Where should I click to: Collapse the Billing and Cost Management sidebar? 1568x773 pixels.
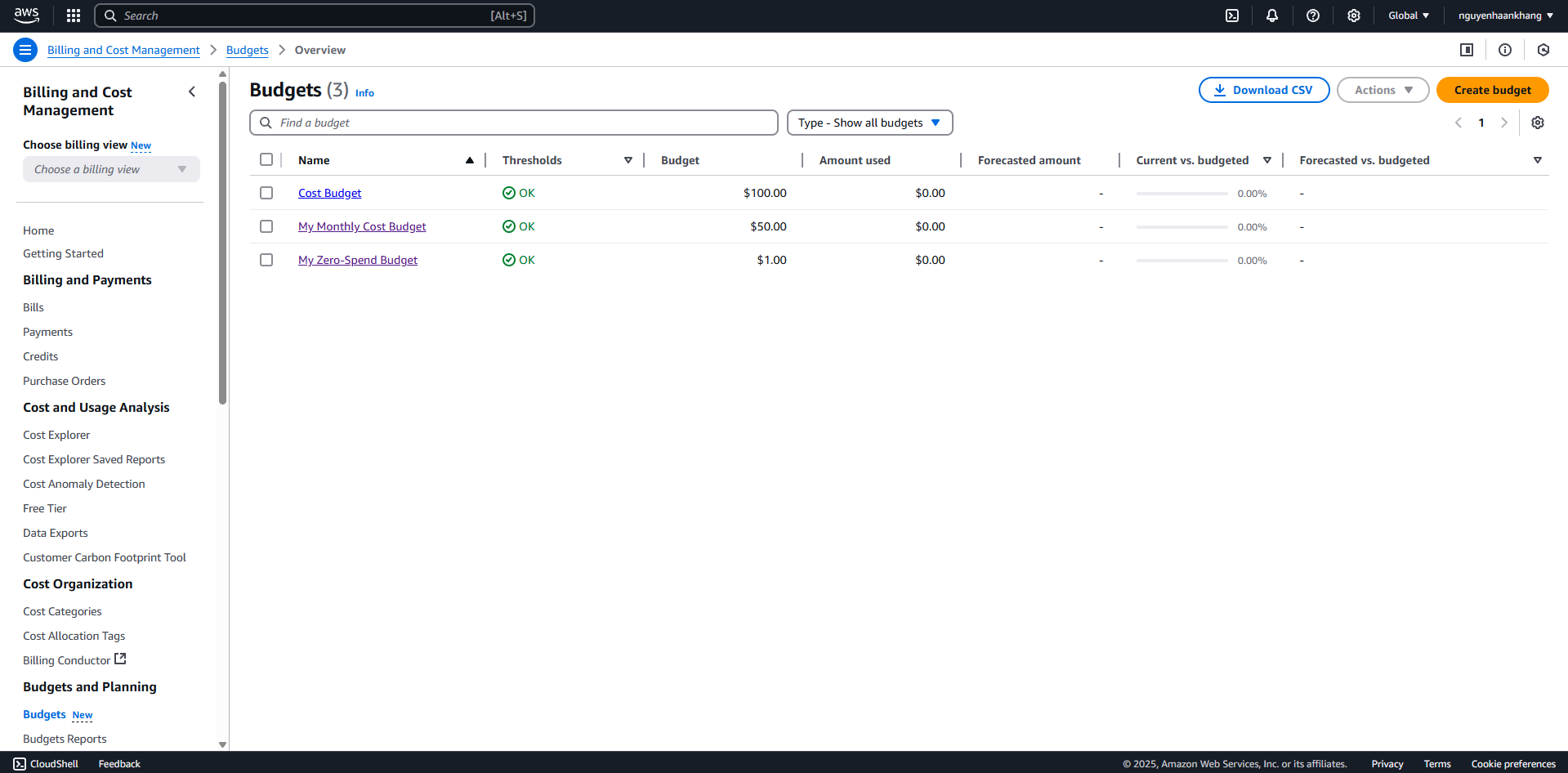coord(192,92)
